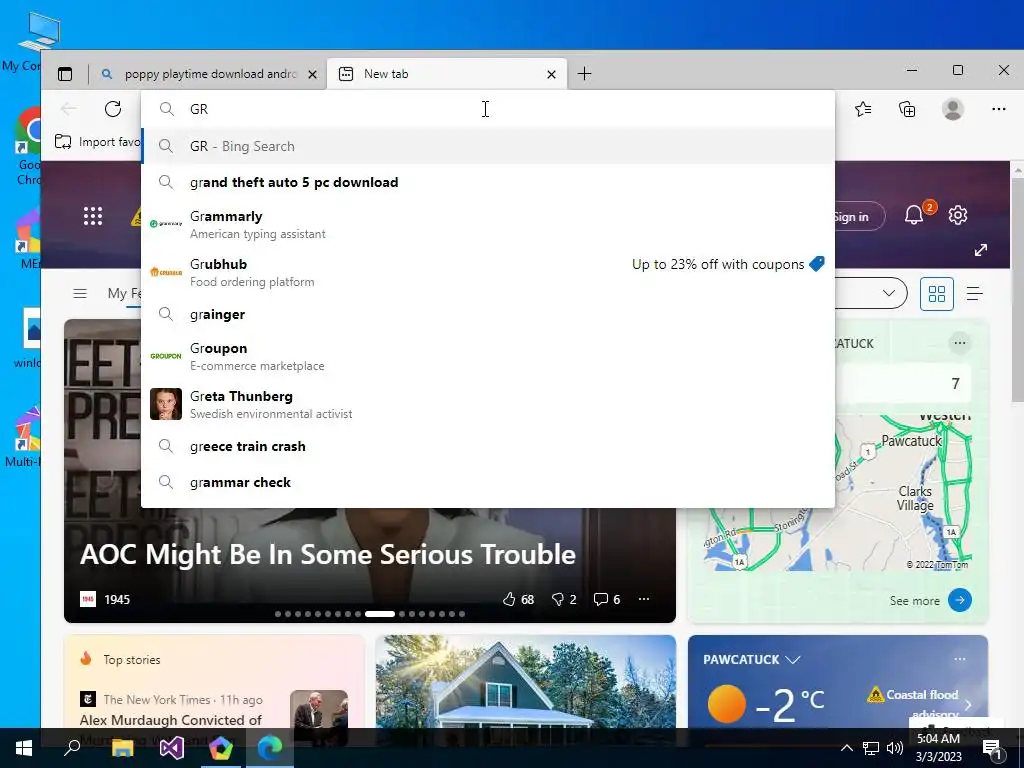
Task: Open weather card more options
Action: tap(959, 659)
